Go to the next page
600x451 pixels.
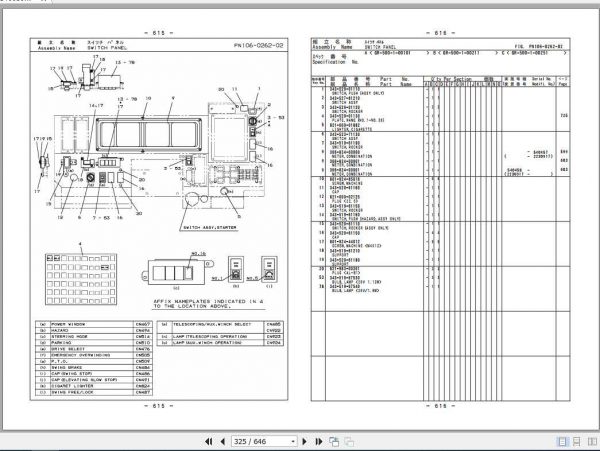(x=305, y=441)
